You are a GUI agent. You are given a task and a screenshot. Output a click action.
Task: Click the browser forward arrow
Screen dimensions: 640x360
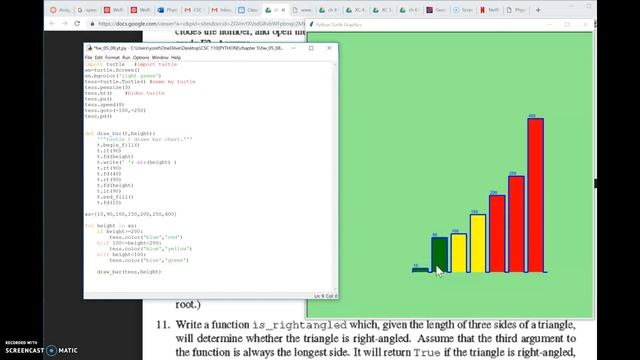(64, 24)
